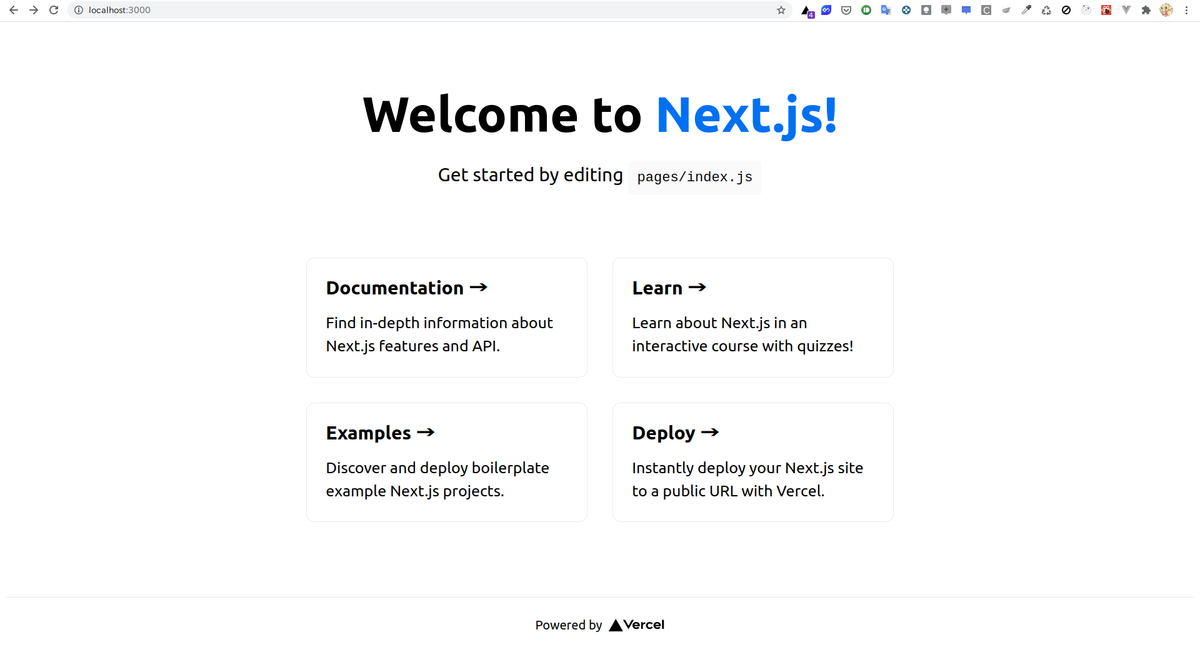This screenshot has height=652, width=1200.
Task: Open the Chrome profile avatar
Action: (1166, 10)
